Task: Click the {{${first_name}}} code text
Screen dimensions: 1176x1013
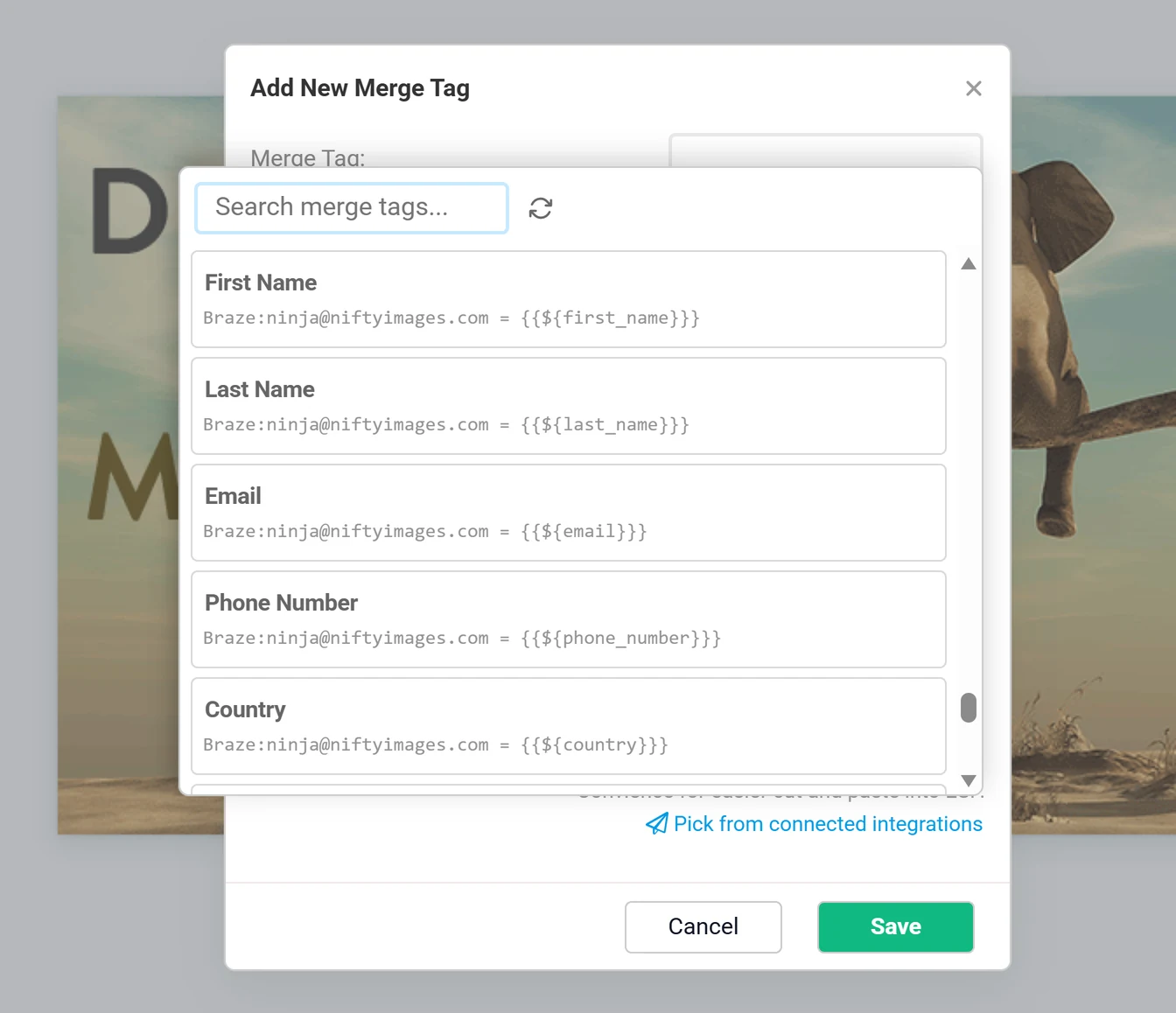Action: tap(610, 318)
